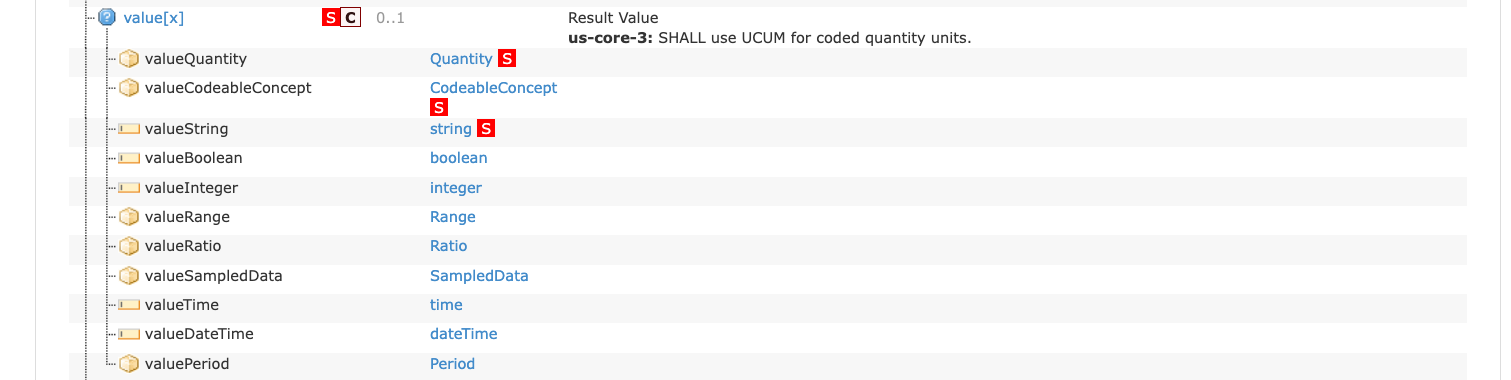Click the S flag beside string type
This screenshot has width=1511, height=380.
pos(486,129)
